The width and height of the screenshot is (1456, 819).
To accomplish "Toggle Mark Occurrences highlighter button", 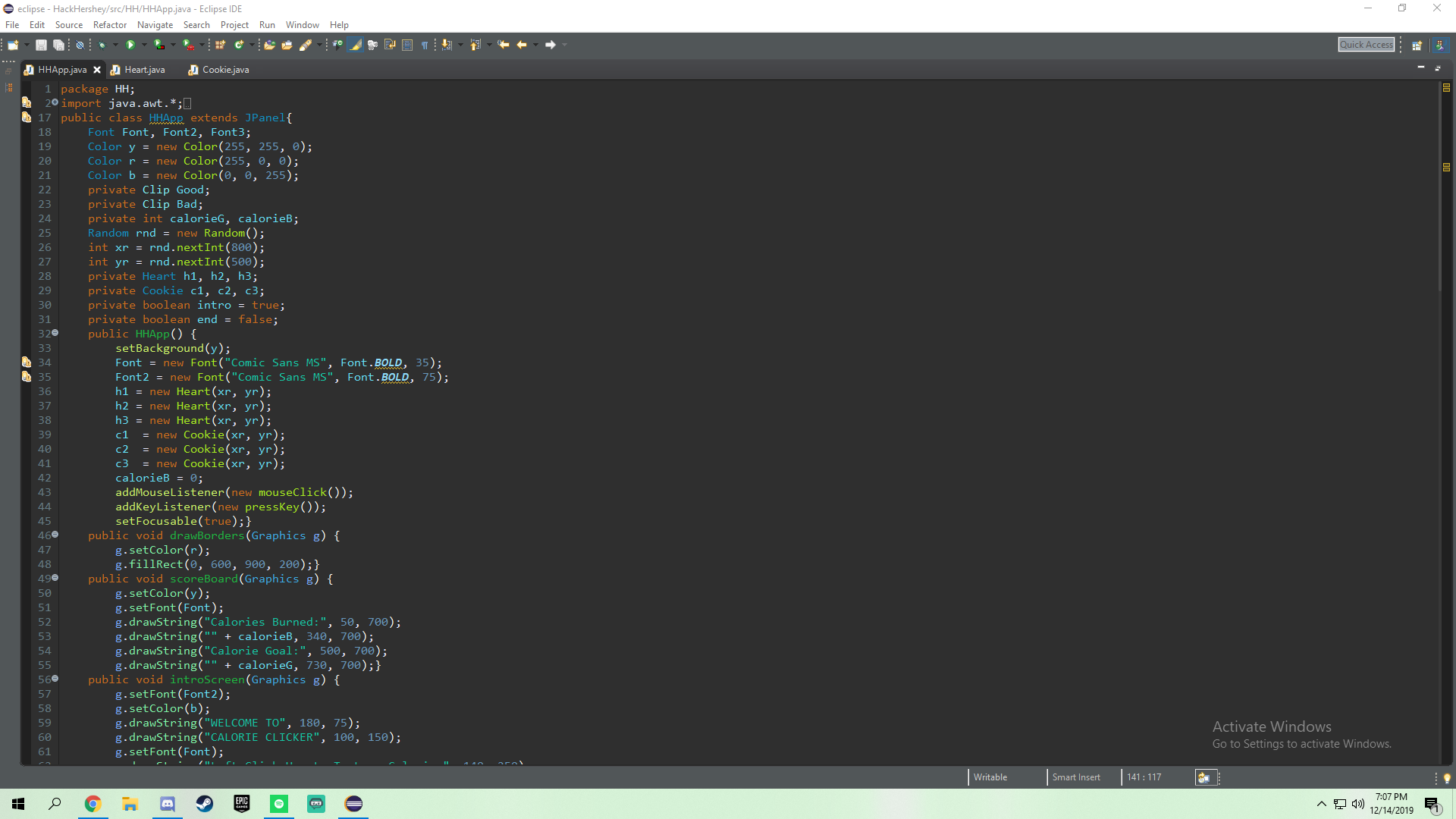I will (355, 45).
